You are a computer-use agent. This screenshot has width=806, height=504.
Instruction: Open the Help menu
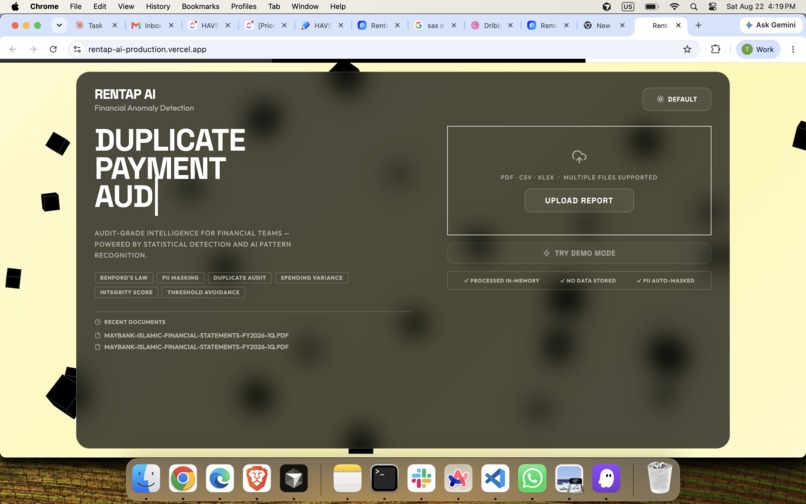338,7
